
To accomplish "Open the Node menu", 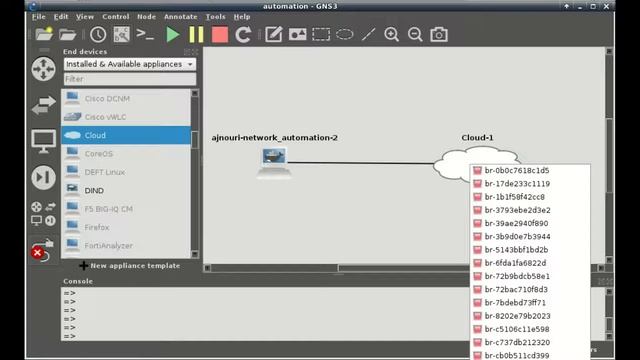I will [147, 17].
